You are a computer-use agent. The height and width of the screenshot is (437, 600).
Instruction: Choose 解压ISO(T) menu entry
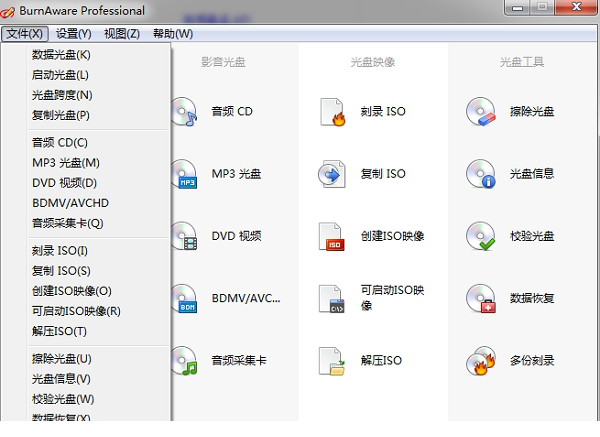[x=59, y=331]
